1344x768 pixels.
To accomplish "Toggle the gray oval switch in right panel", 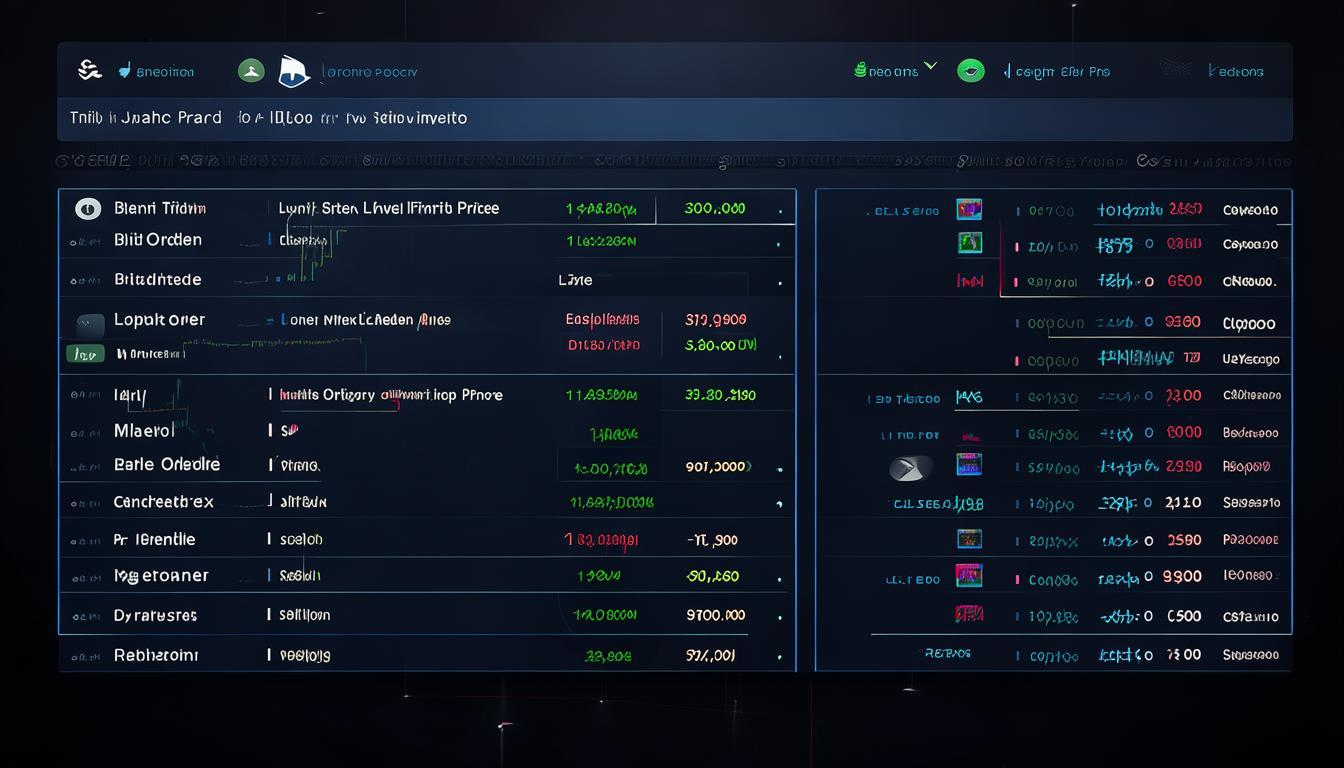I will 910,467.
